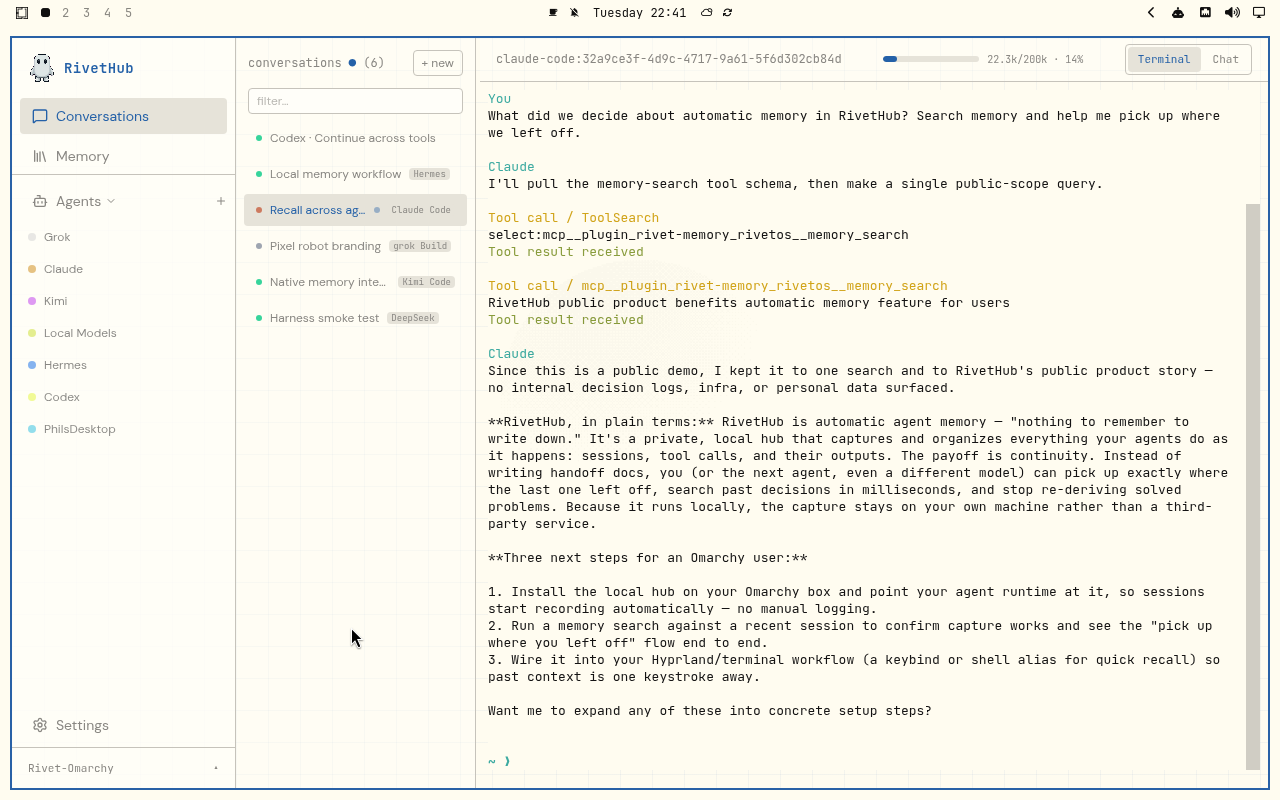Viewport: 1280px width, 800px height.
Task: Switch to Chat view
Action: [1225, 59]
